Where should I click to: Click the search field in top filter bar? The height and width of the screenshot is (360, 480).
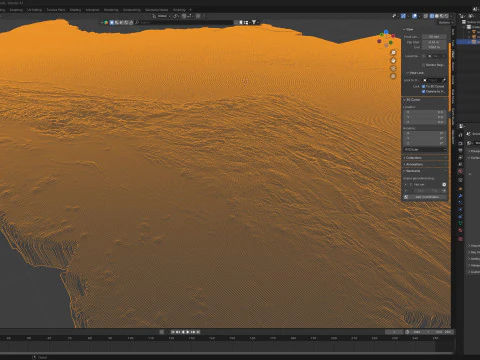click(184, 22)
